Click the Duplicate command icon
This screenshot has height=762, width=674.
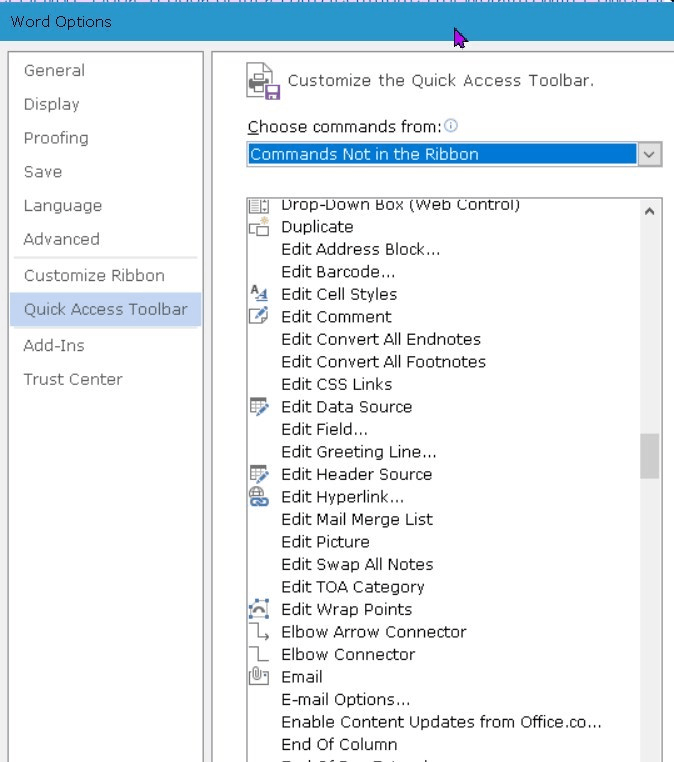pos(259,227)
